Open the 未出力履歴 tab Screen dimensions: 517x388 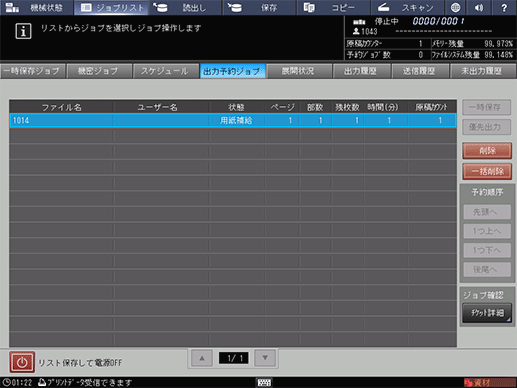[482, 71]
